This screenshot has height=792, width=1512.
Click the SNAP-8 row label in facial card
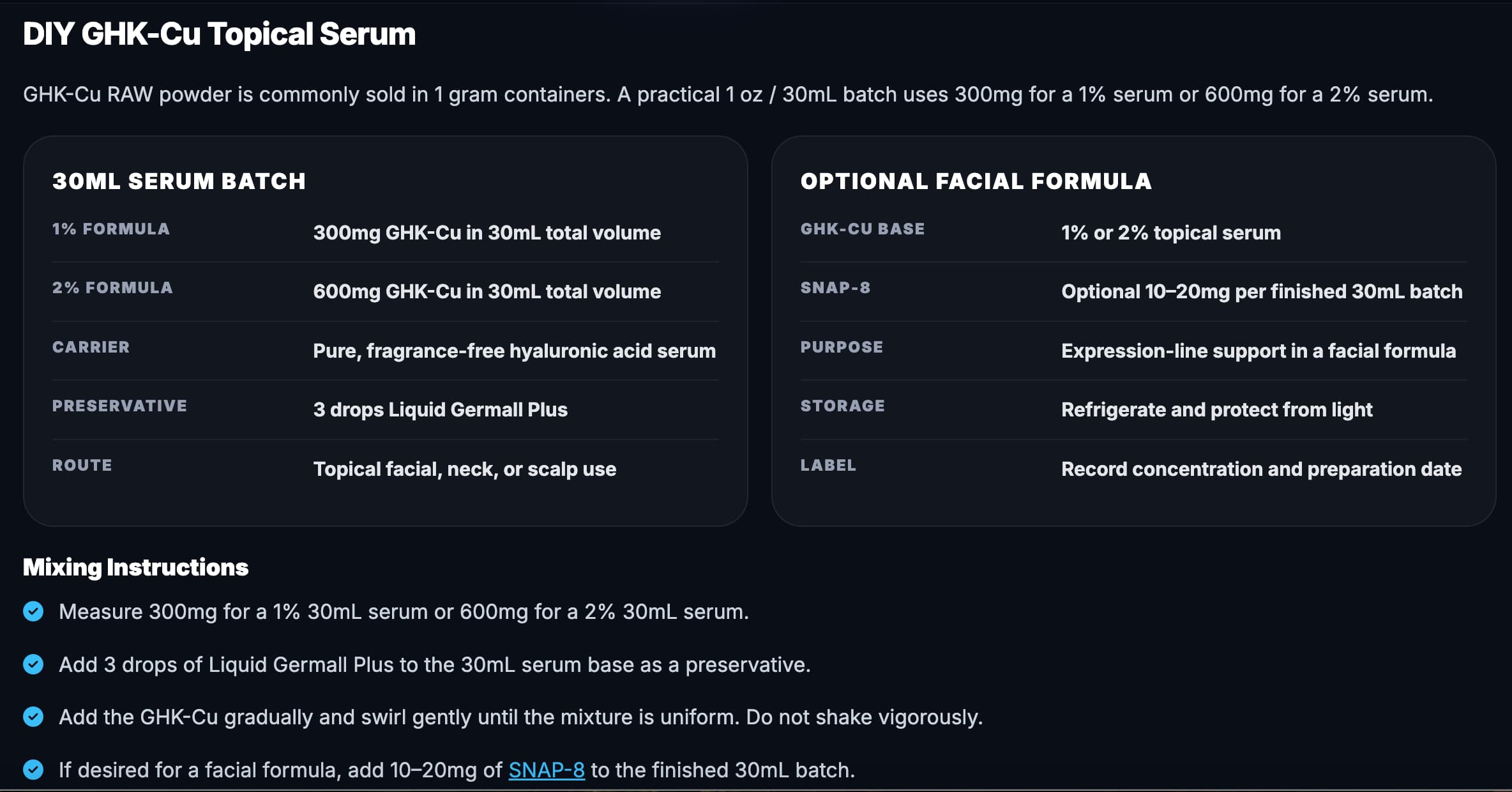835,287
